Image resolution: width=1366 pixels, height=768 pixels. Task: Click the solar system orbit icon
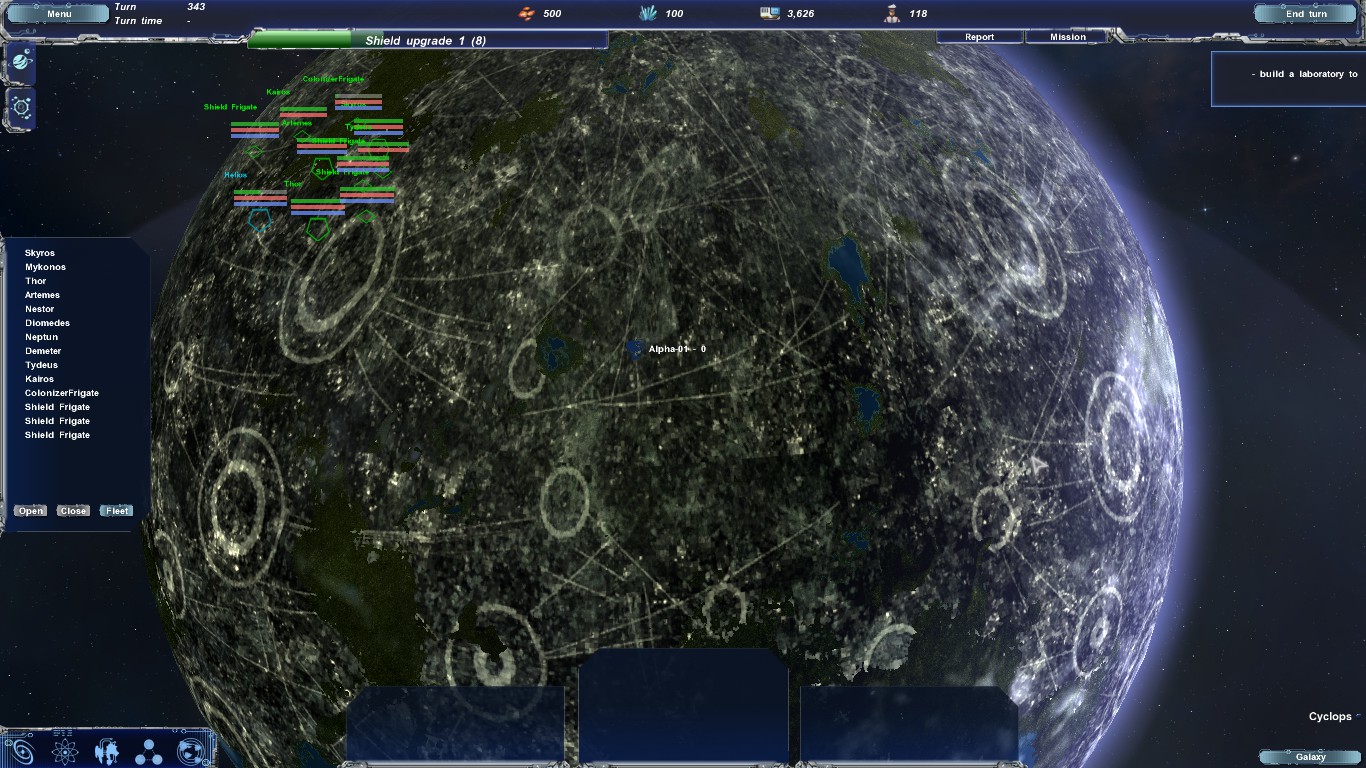point(21,107)
